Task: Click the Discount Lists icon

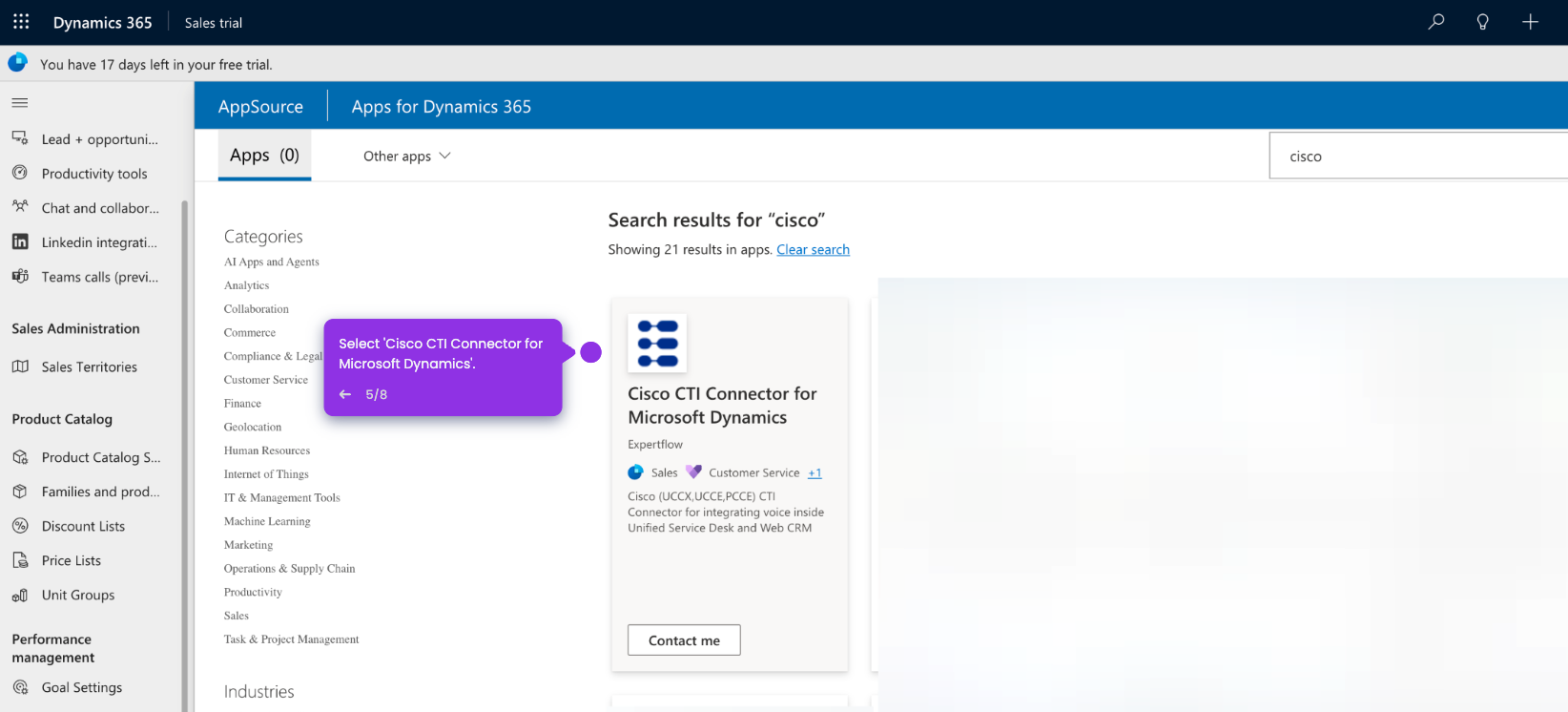Action: coord(20,526)
